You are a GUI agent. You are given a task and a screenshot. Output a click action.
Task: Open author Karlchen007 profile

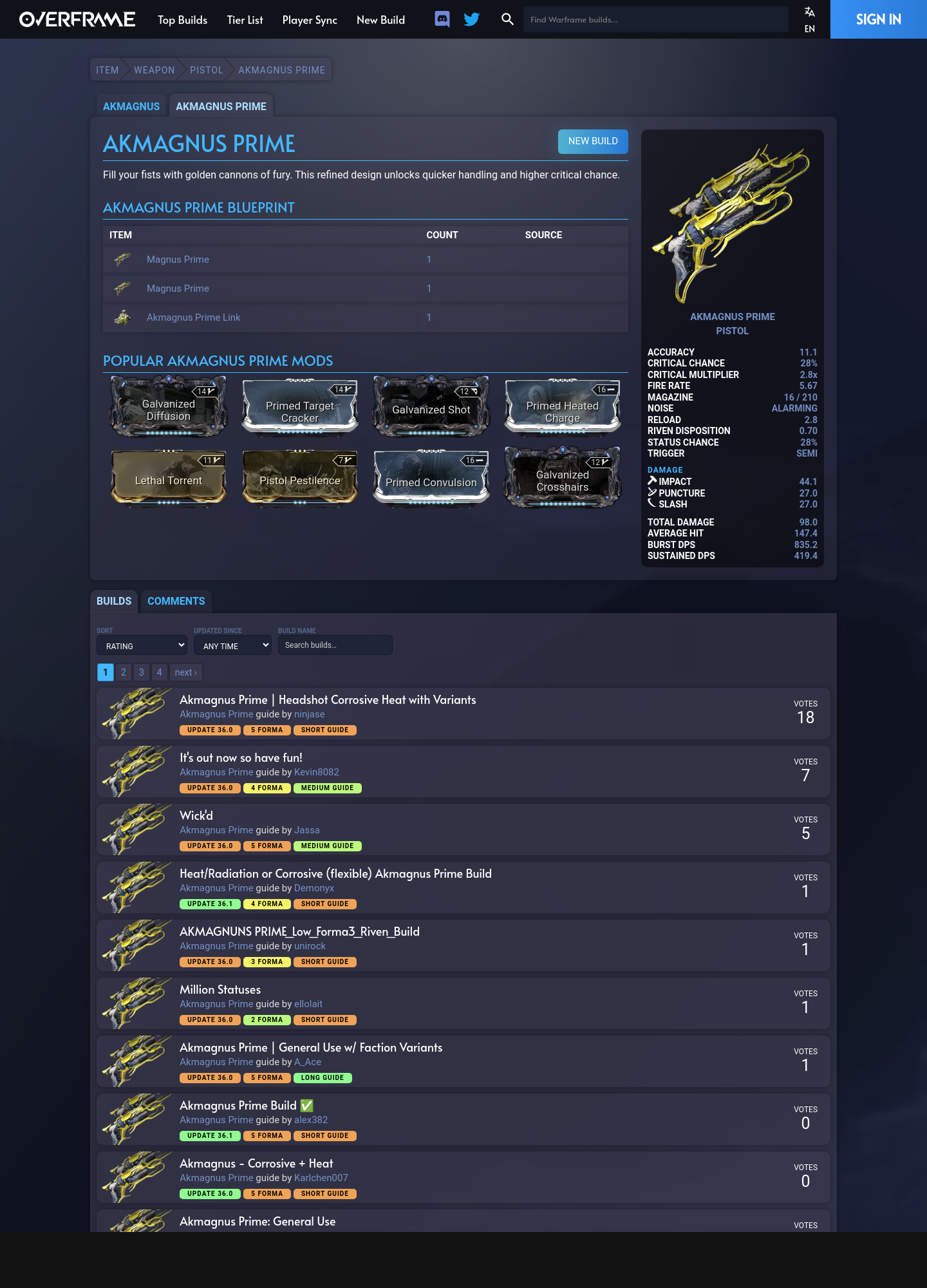pyautogui.click(x=321, y=1178)
